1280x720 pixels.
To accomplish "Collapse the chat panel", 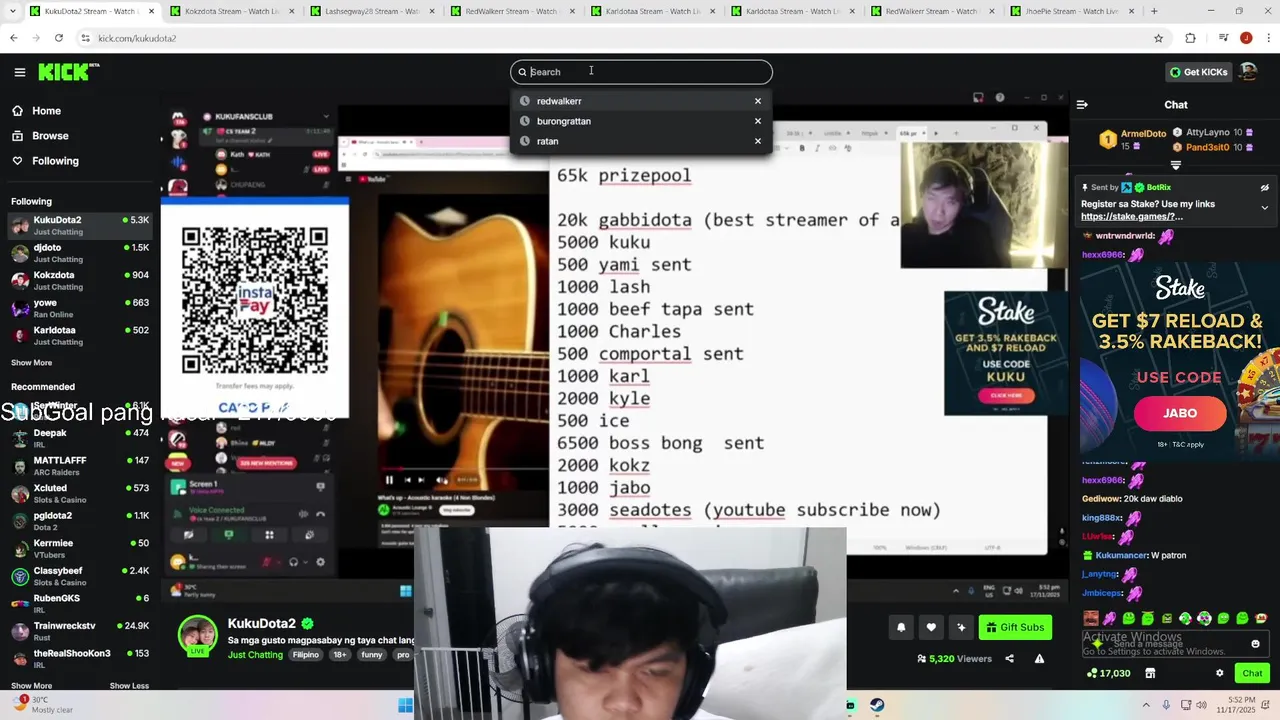I will point(1082,105).
